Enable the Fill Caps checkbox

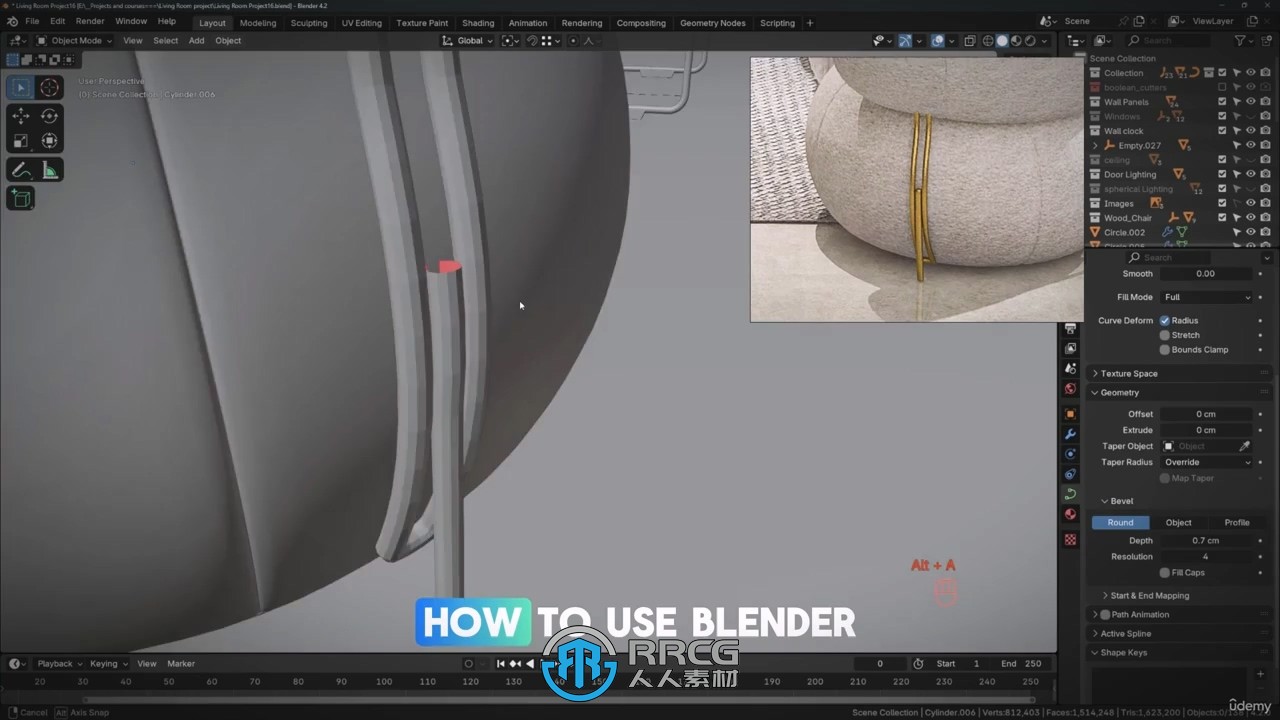[1164, 573]
